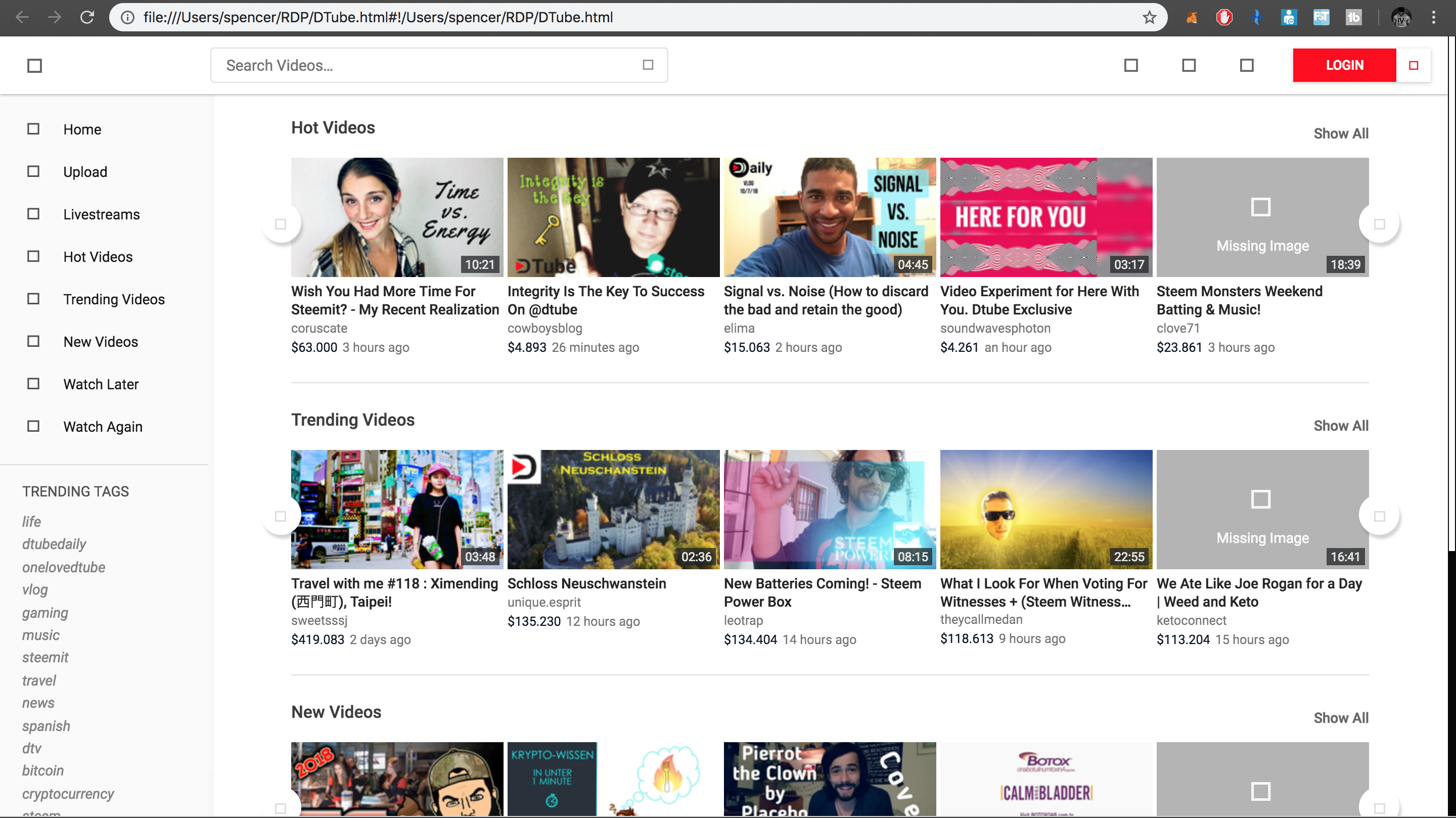
Task: Open the Chrome three-dot menu
Action: (x=1433, y=18)
